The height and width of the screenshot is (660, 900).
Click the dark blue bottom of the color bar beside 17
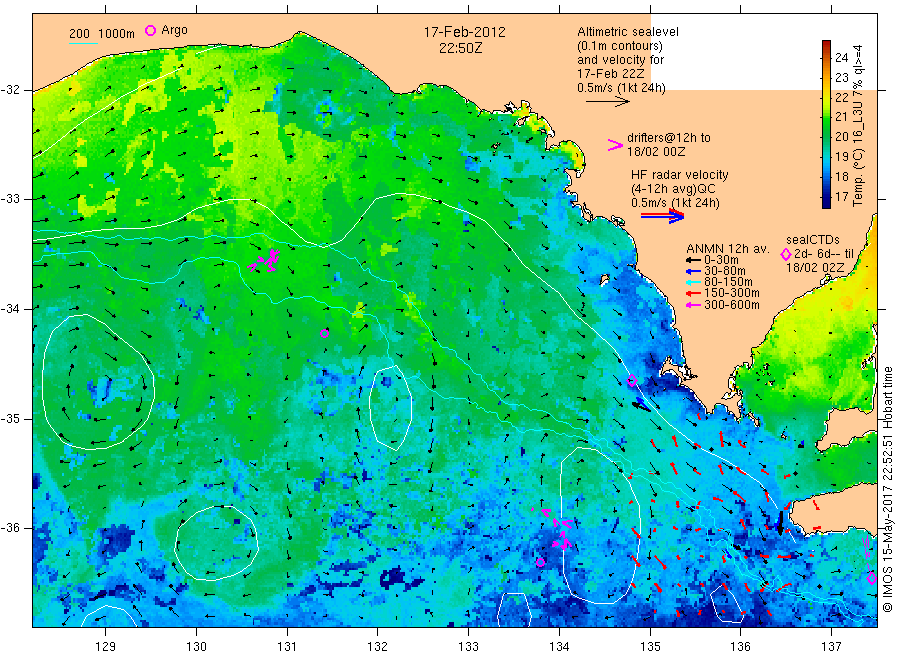[826, 198]
